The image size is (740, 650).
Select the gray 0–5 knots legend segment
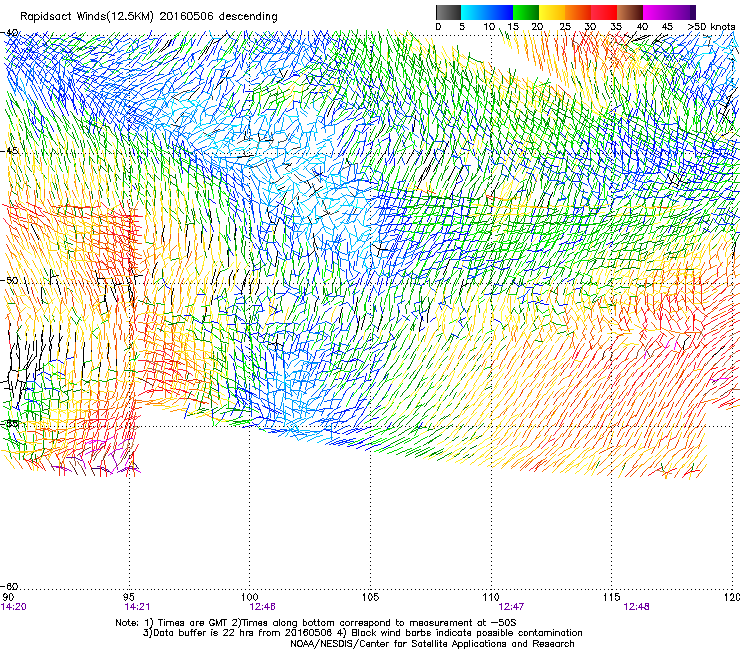point(448,12)
